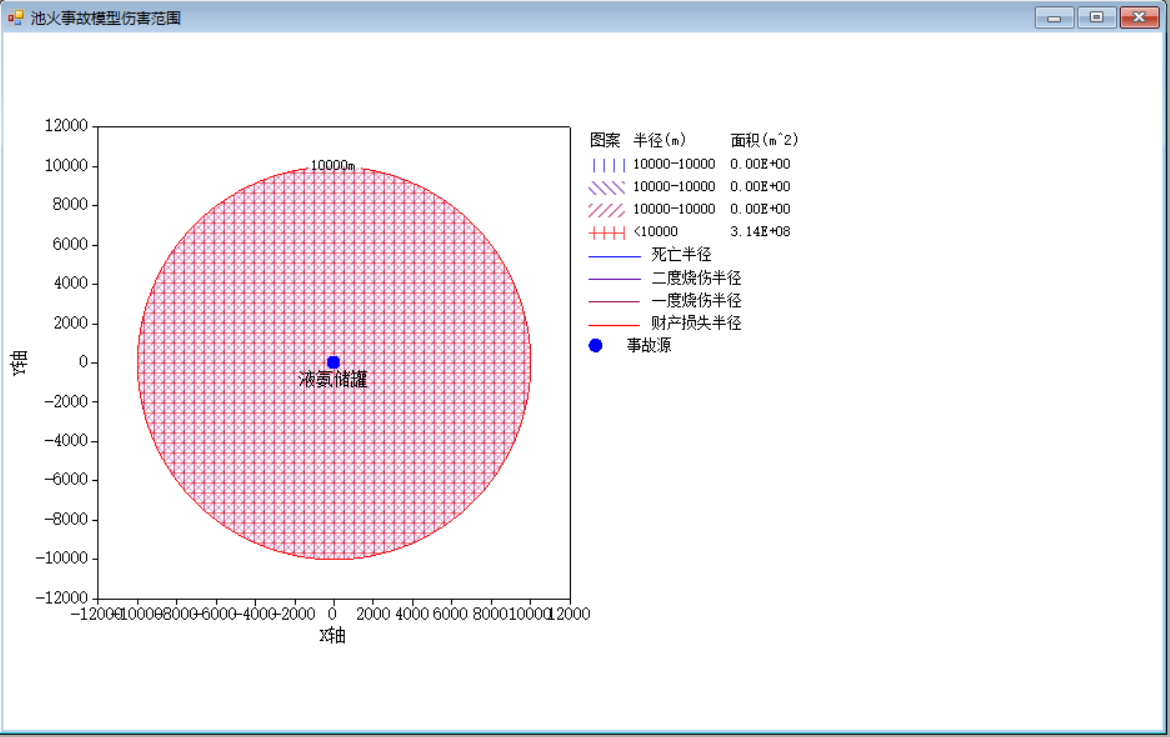
Task: Click the Y-axis tick label -8000
Action: click(66, 519)
